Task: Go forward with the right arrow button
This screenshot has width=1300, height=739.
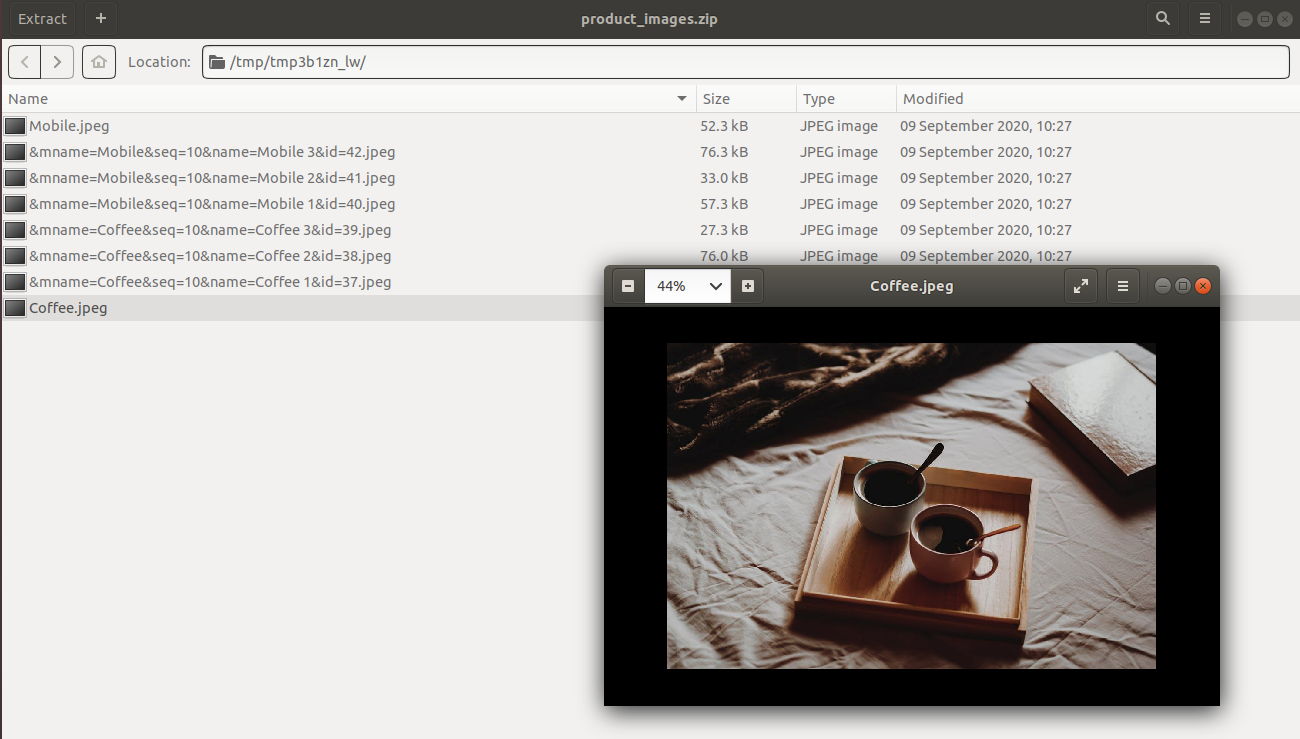Action: coord(58,62)
